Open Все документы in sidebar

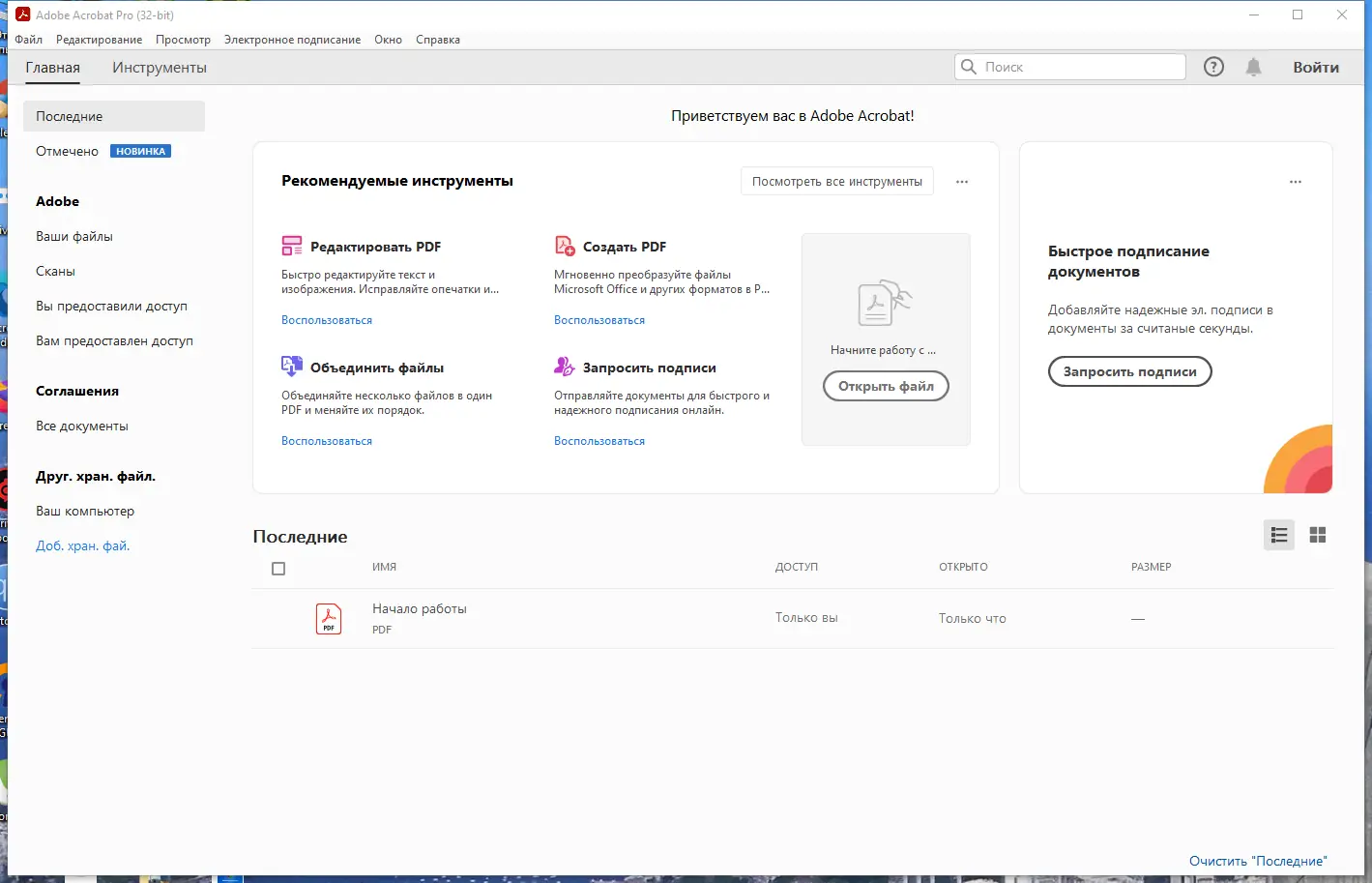click(82, 426)
